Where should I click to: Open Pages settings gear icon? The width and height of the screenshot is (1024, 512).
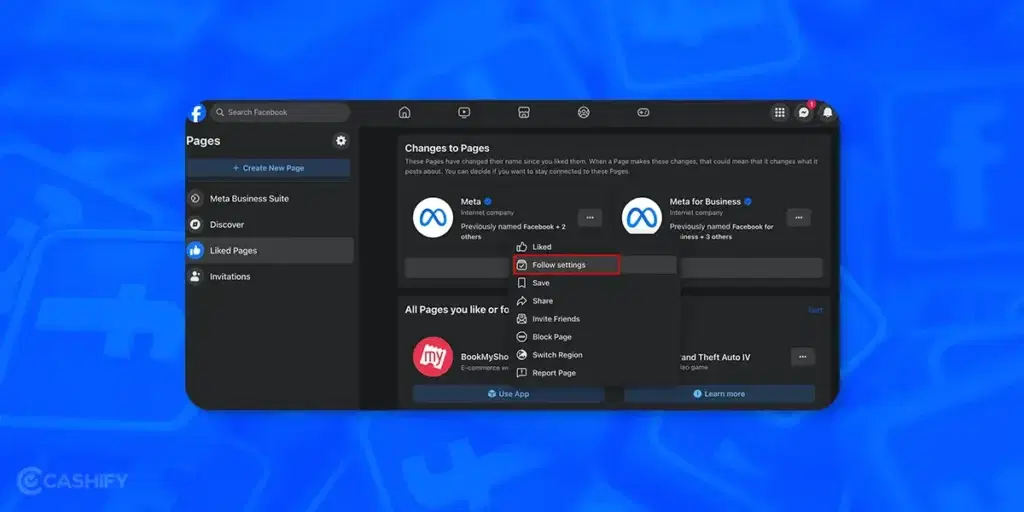[341, 140]
